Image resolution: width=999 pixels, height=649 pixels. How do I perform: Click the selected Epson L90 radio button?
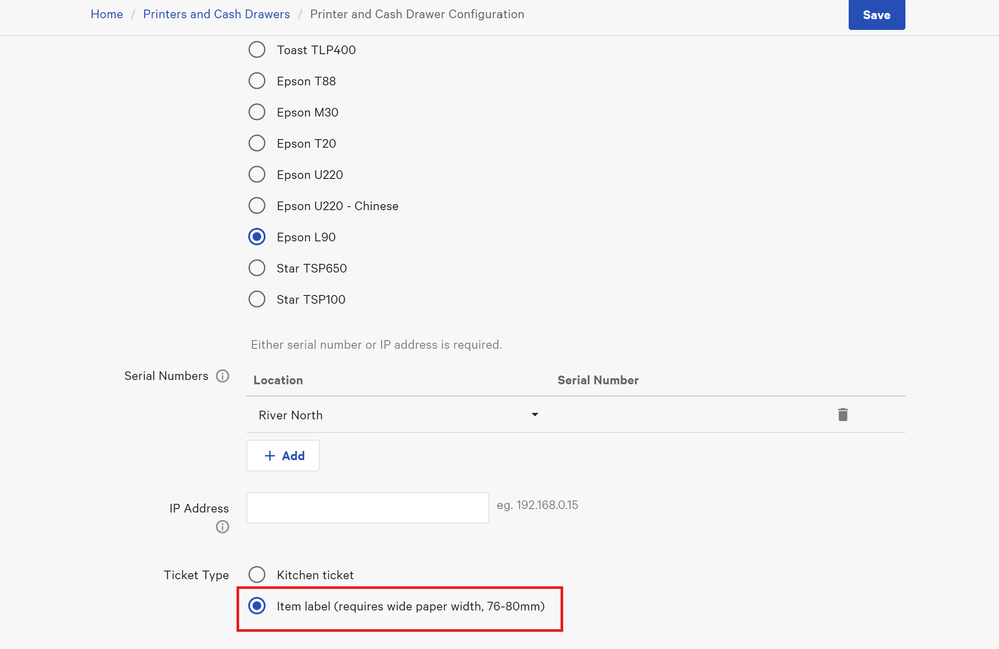(x=257, y=237)
